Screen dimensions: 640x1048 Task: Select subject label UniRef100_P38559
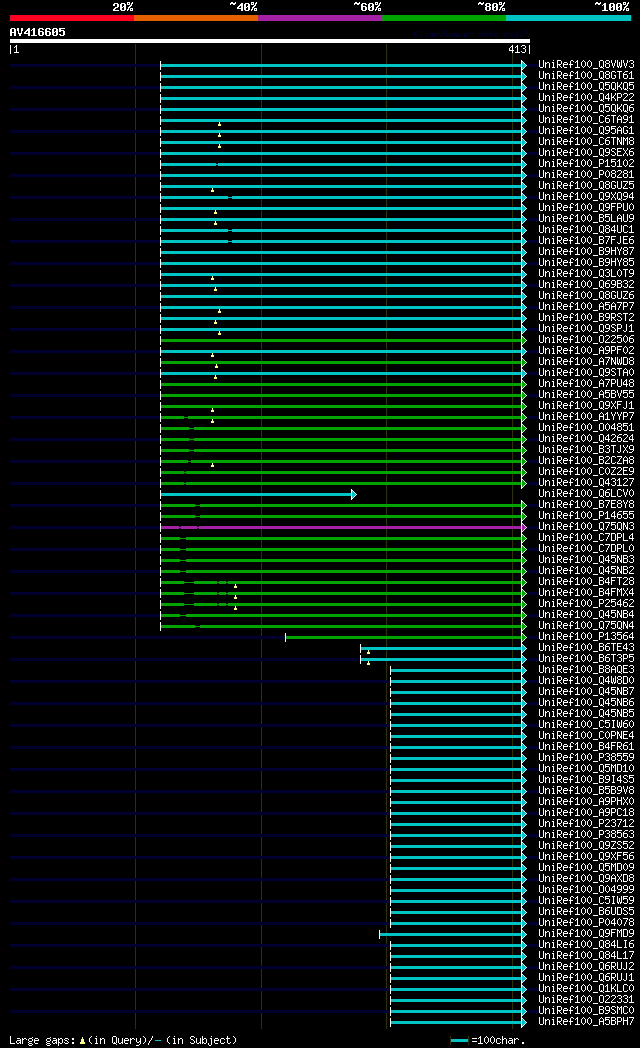click(x=586, y=758)
